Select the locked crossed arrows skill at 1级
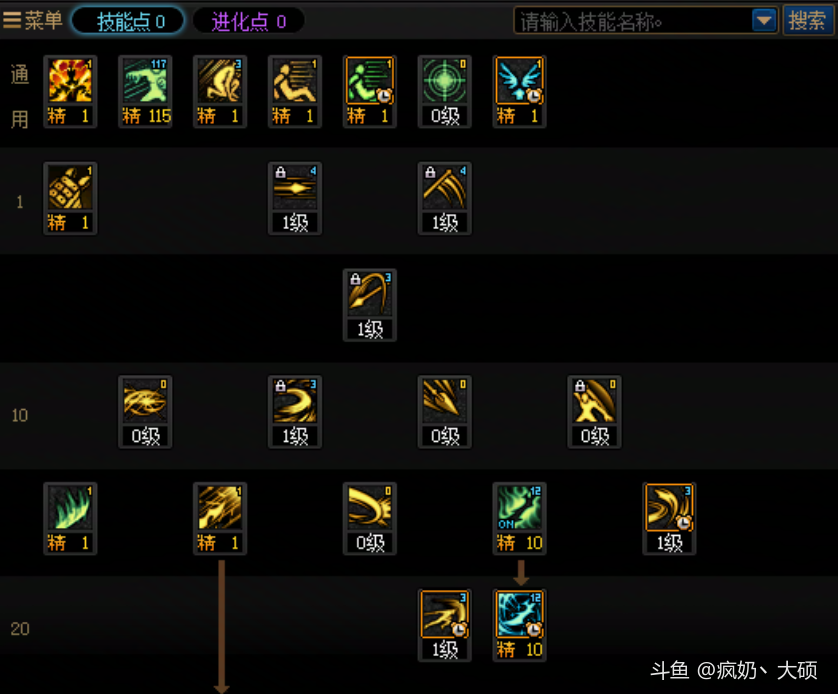 pos(444,198)
